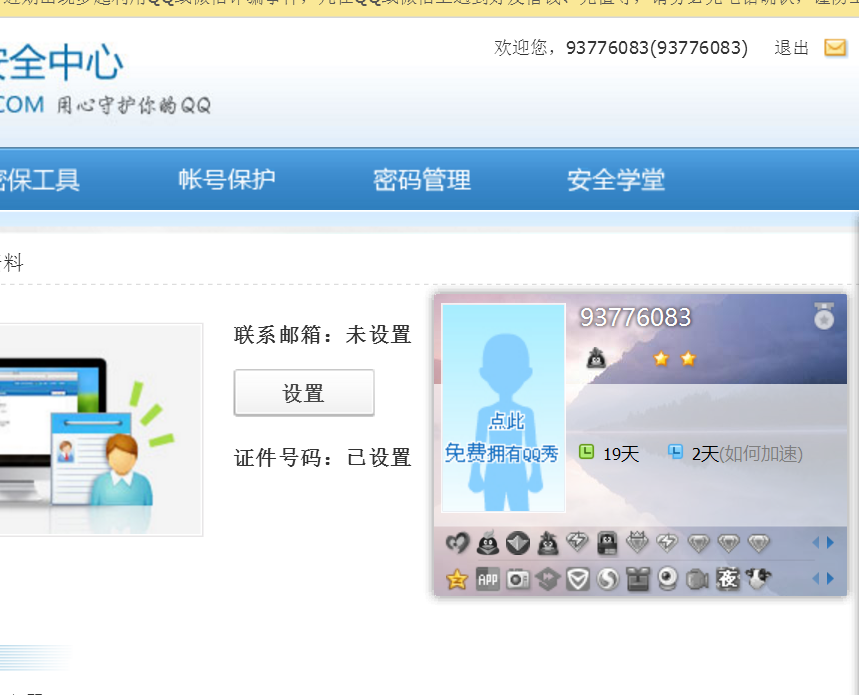Click the 93776083 nickname on the profile card
Image resolution: width=859 pixels, height=695 pixels.
pos(635,318)
